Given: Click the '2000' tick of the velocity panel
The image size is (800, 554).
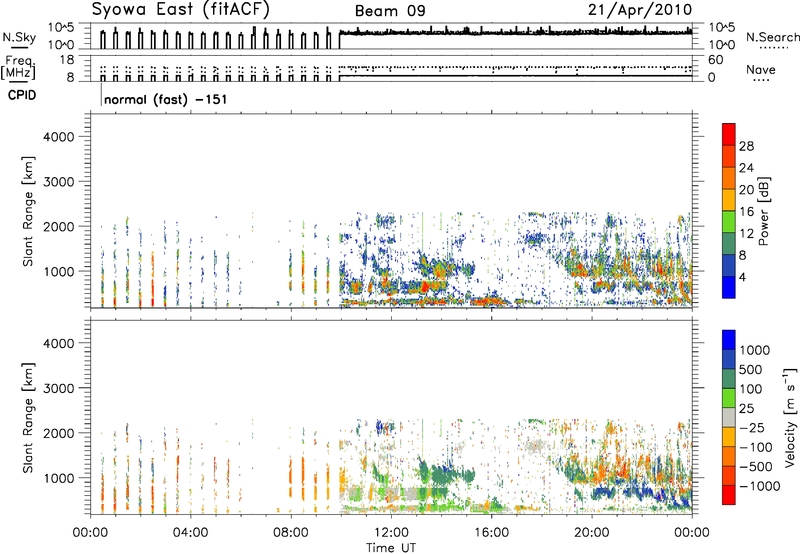Looking at the screenshot, I should 59,433.
